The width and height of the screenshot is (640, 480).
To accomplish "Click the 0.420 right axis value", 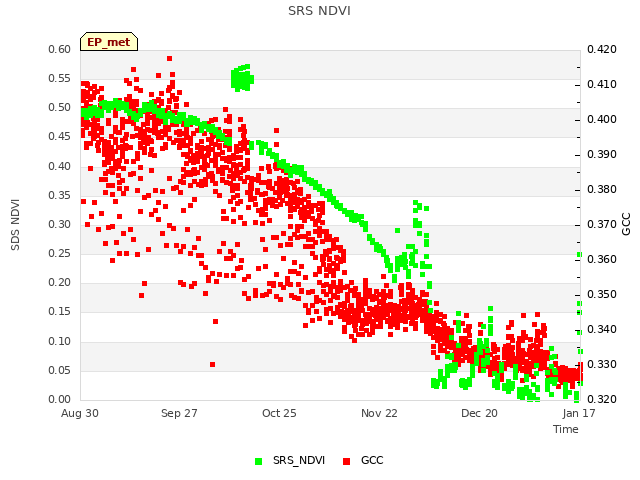I will point(602,49).
